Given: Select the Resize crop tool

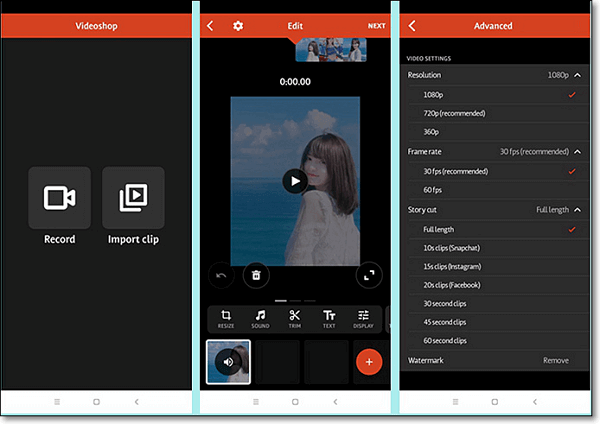Looking at the screenshot, I should [226, 318].
